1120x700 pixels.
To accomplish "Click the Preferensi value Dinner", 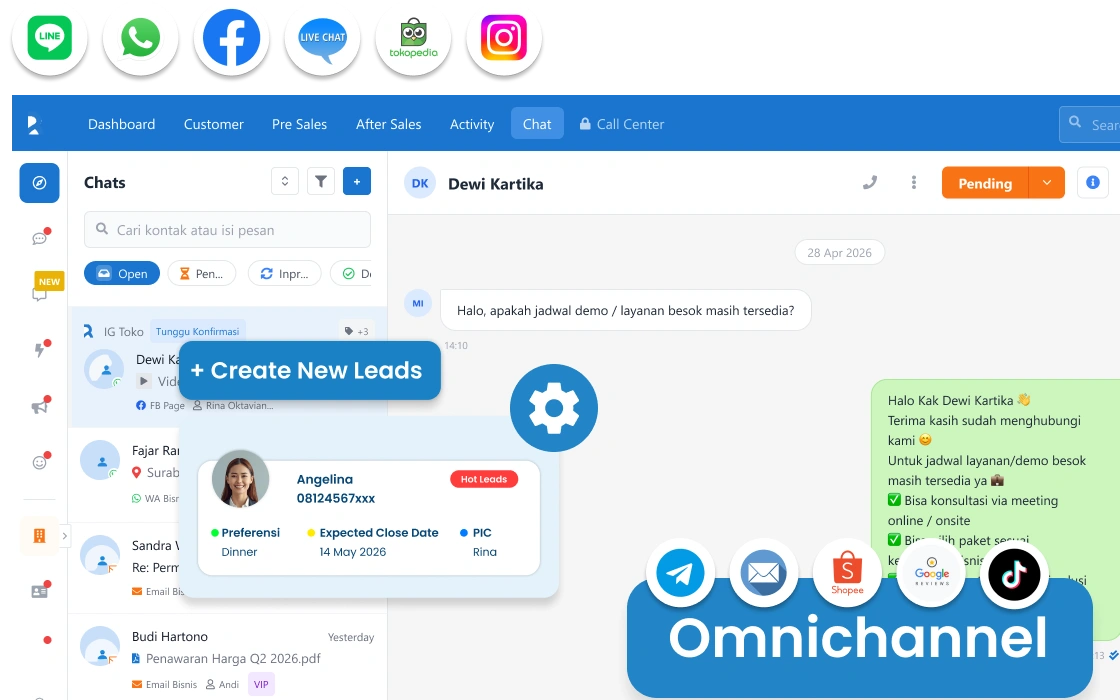I will [239, 552].
